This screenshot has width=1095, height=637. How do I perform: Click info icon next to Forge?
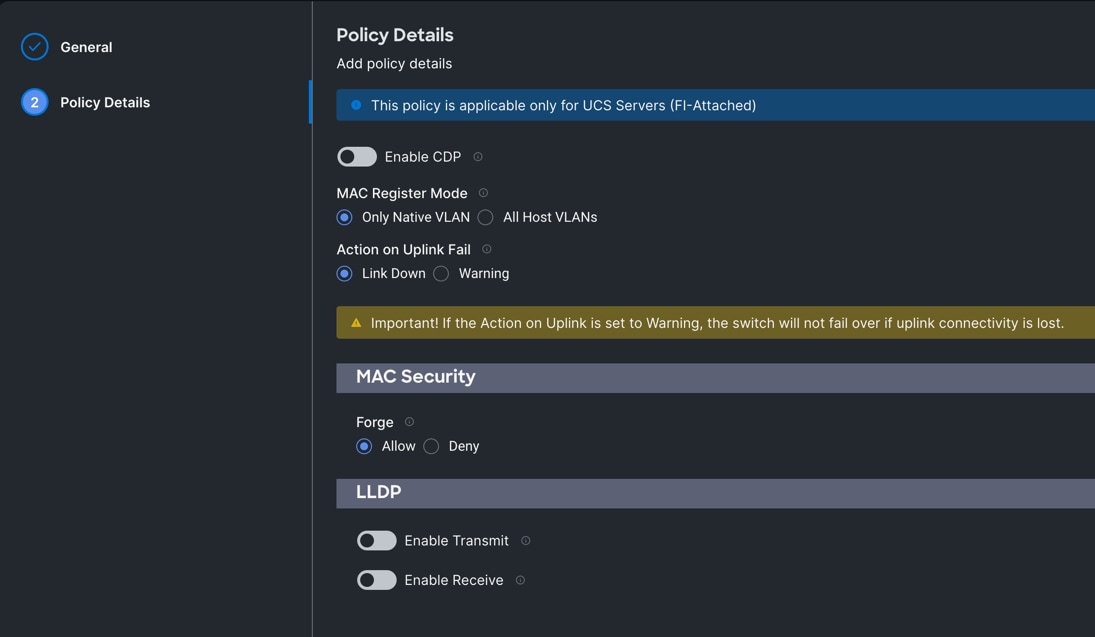coord(409,422)
